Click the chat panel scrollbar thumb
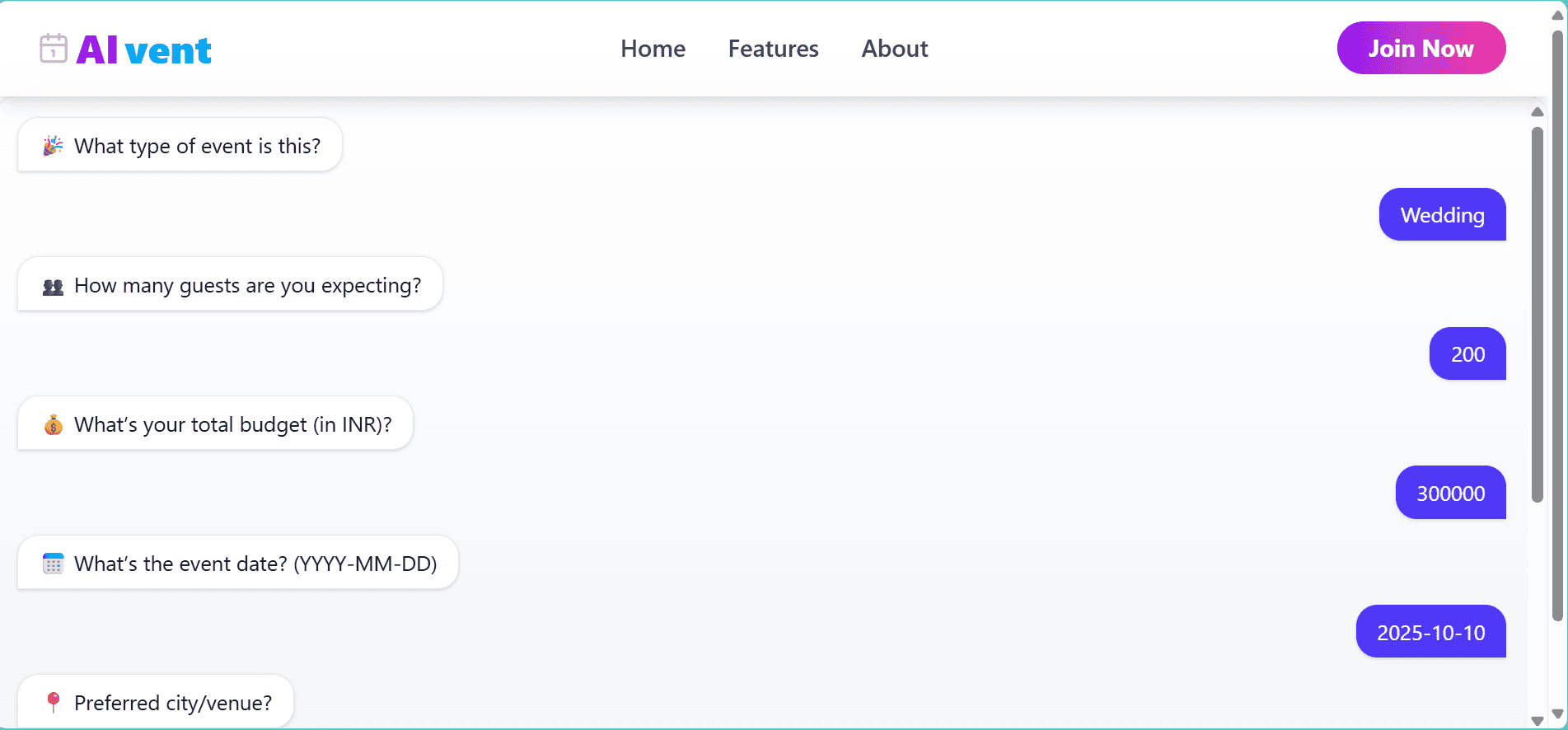Viewport: 1568px width, 730px height. [x=1538, y=314]
